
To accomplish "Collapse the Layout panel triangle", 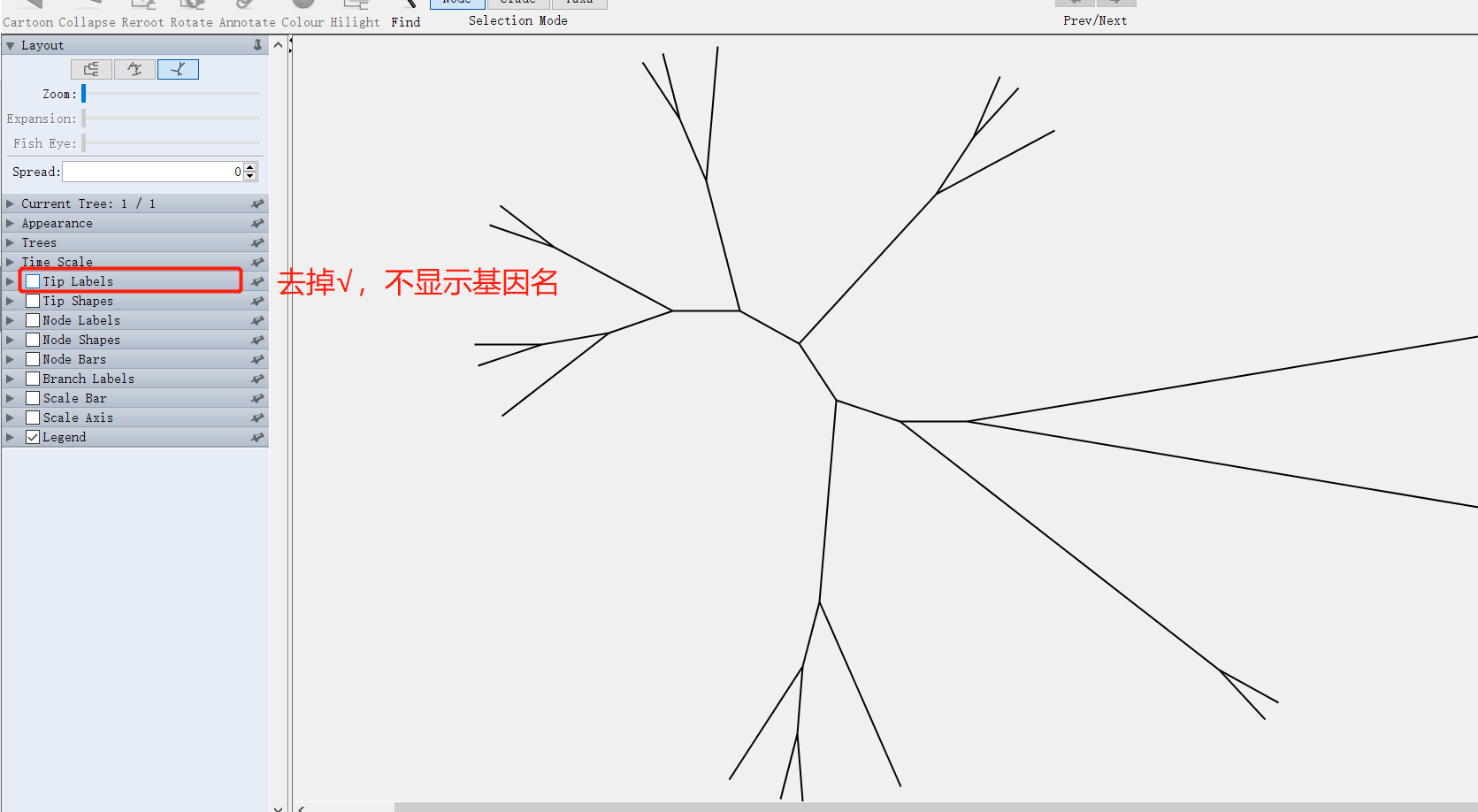I will (x=10, y=45).
